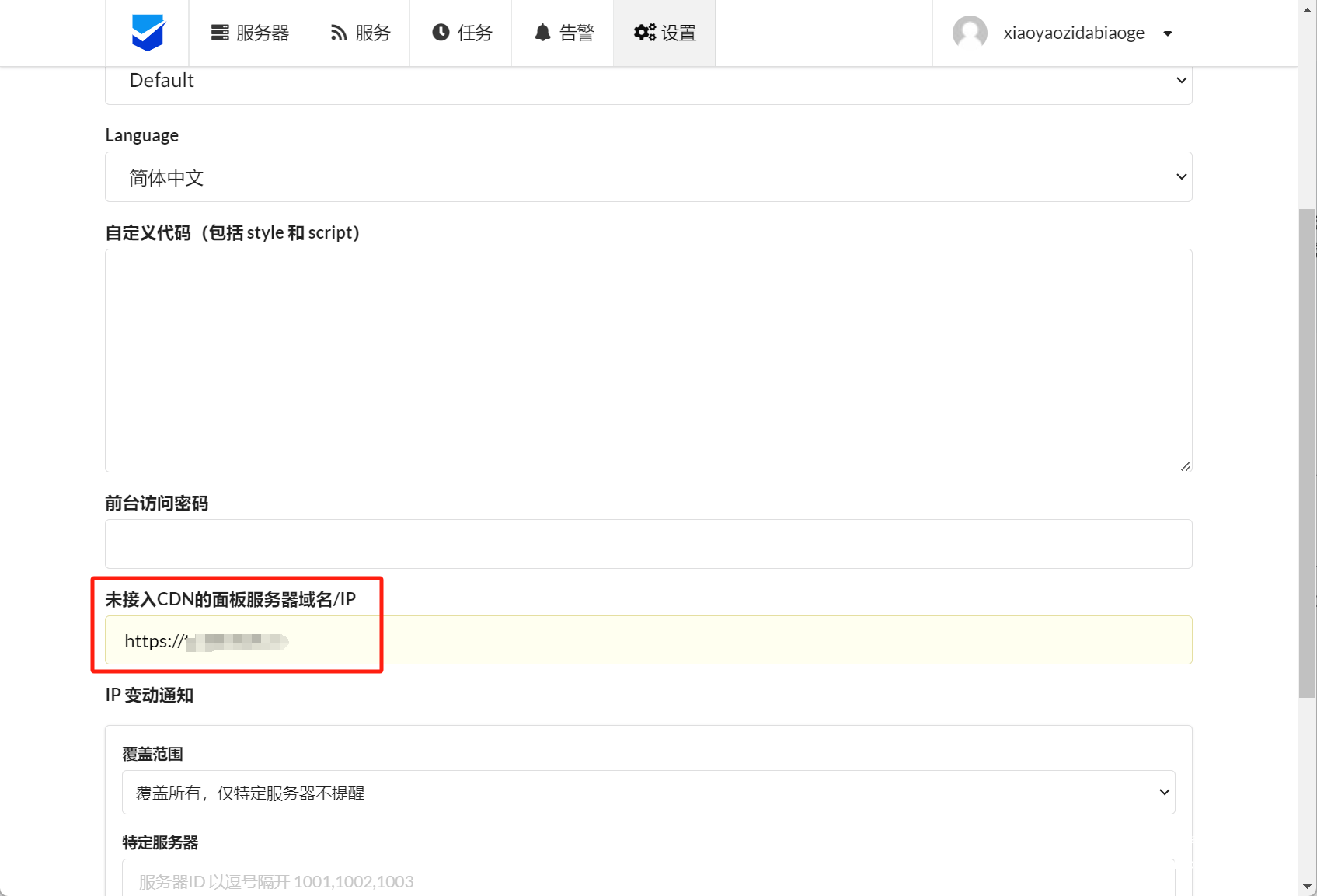Image resolution: width=1317 pixels, height=896 pixels.
Task: Open the user menu caret arrow
Action: click(x=1167, y=33)
